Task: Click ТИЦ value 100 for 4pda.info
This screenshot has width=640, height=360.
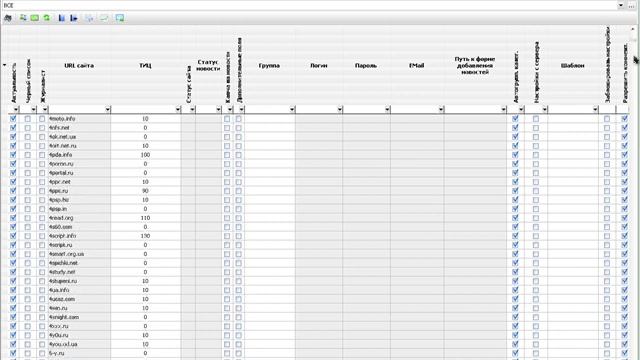Action: pyautogui.click(x=145, y=155)
